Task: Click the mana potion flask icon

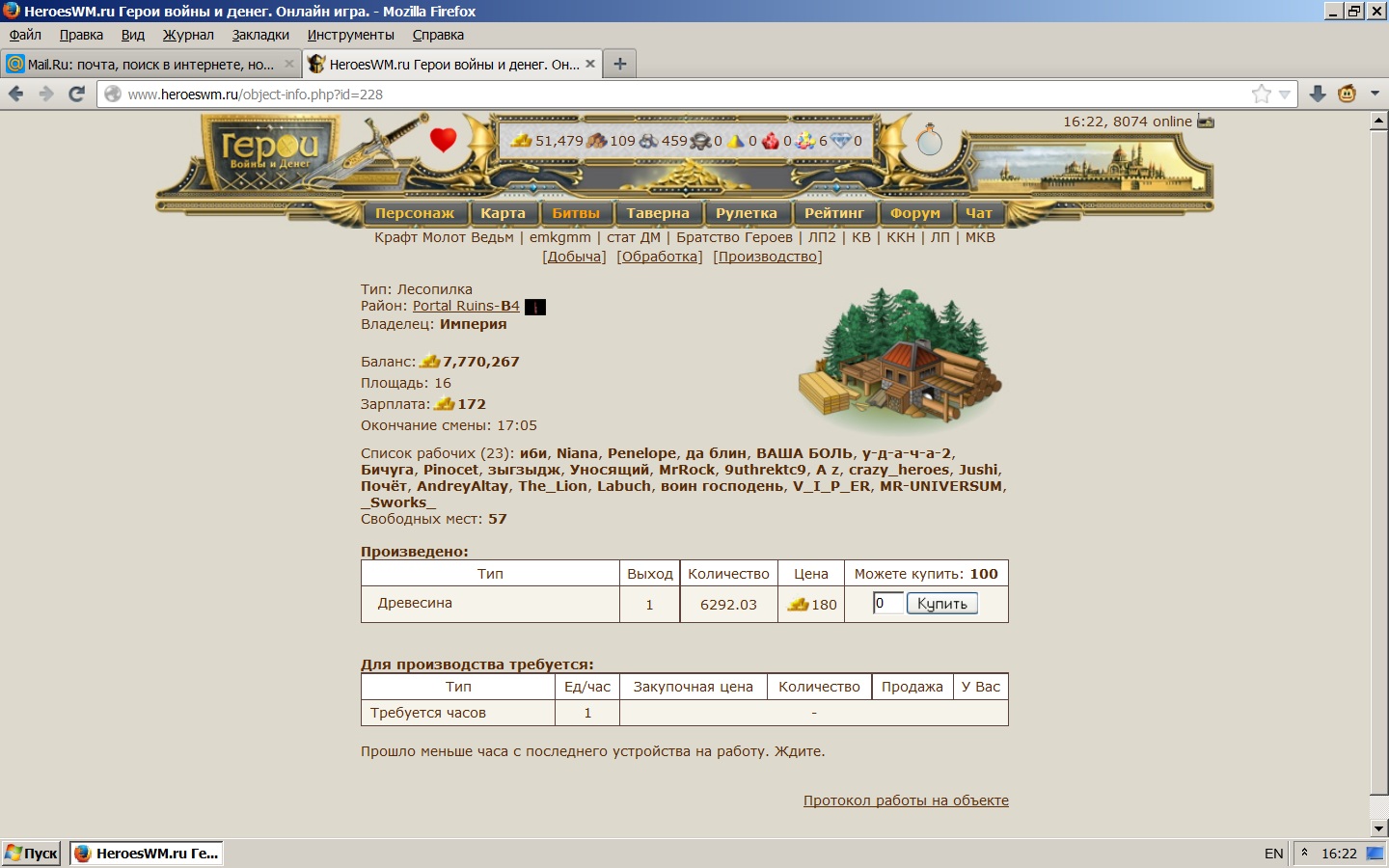Action: (x=929, y=140)
